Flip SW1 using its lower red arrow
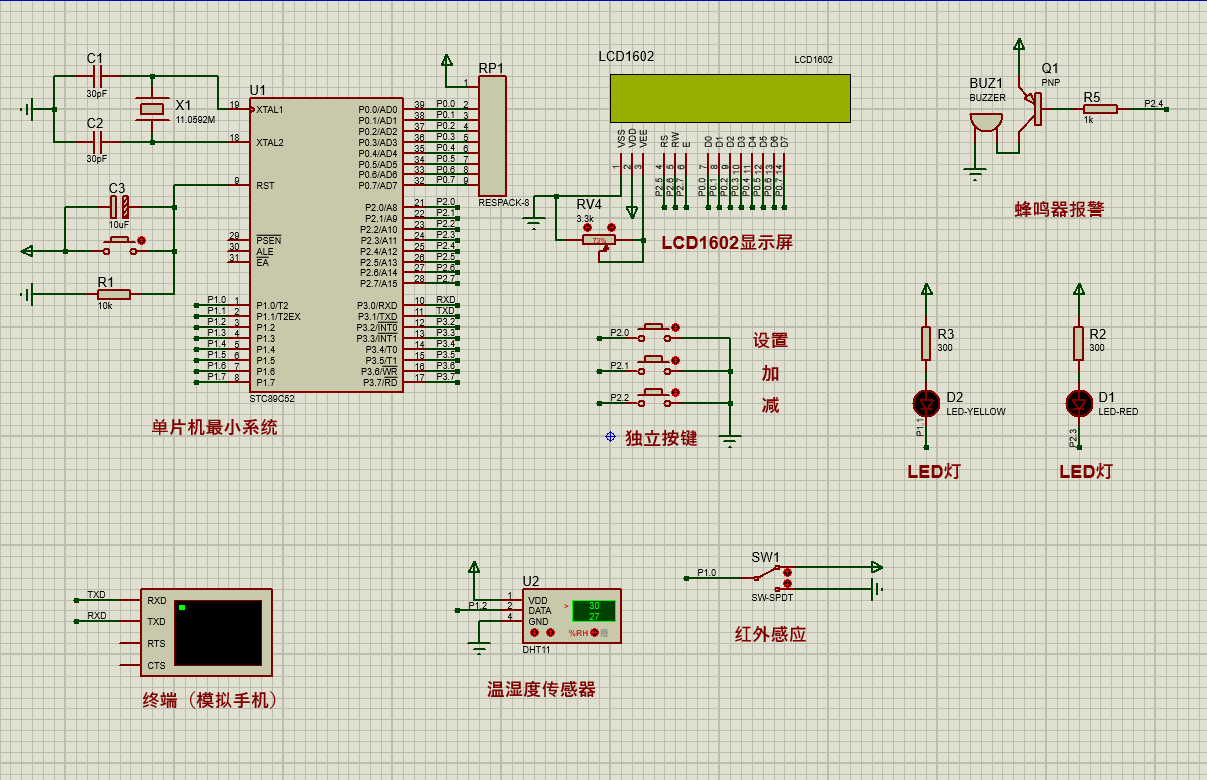Image resolution: width=1207 pixels, height=780 pixels. point(787,583)
